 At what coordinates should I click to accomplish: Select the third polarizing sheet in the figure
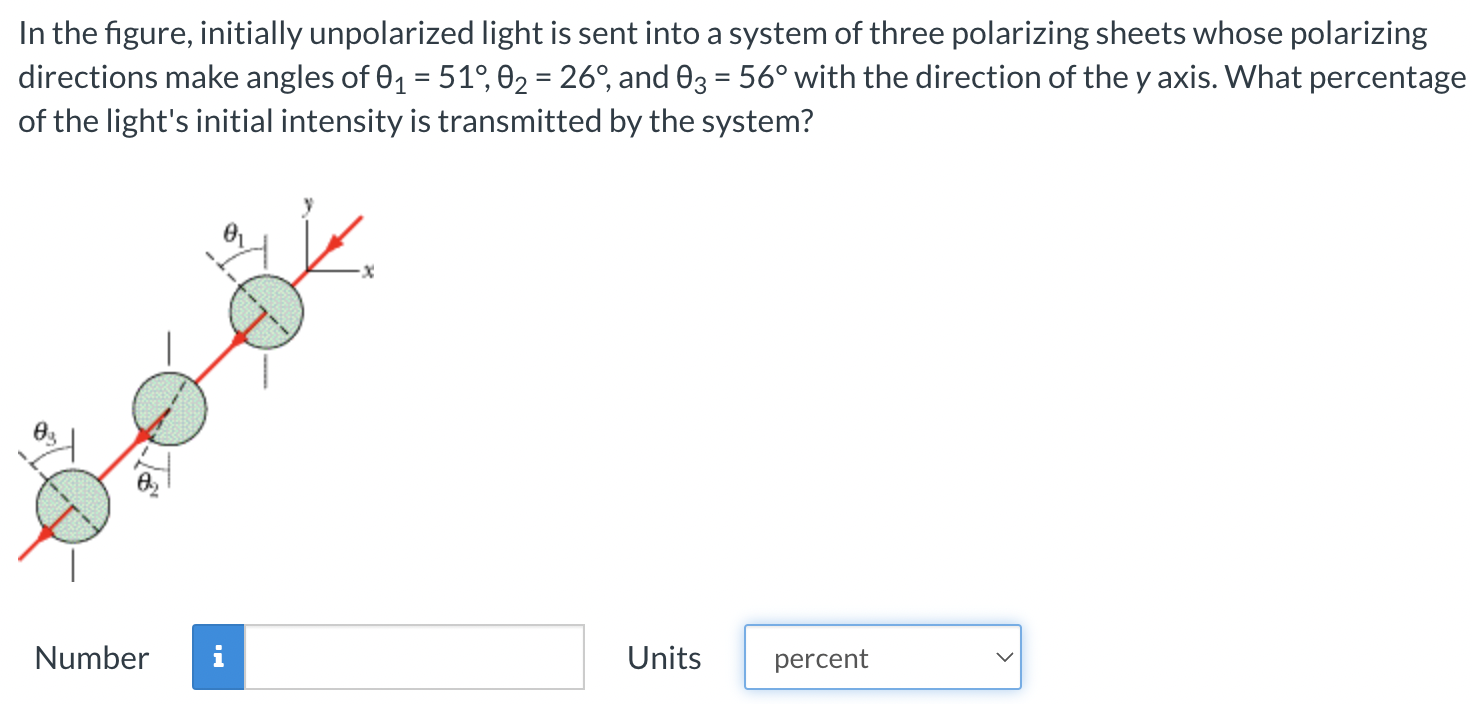(74, 506)
